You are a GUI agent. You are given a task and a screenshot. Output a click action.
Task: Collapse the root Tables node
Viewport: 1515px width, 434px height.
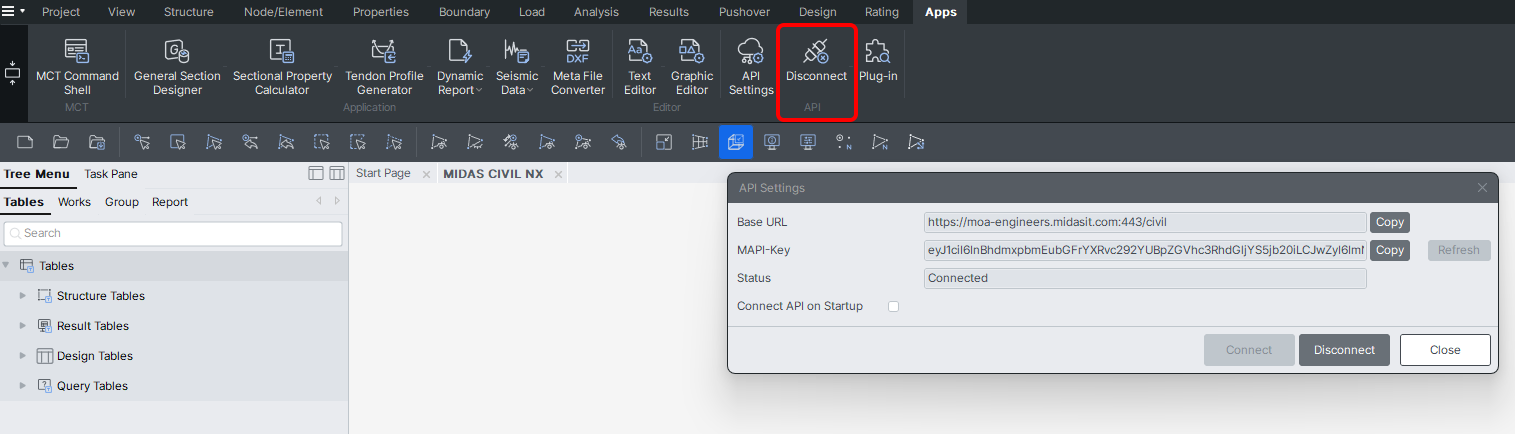(x=7, y=265)
